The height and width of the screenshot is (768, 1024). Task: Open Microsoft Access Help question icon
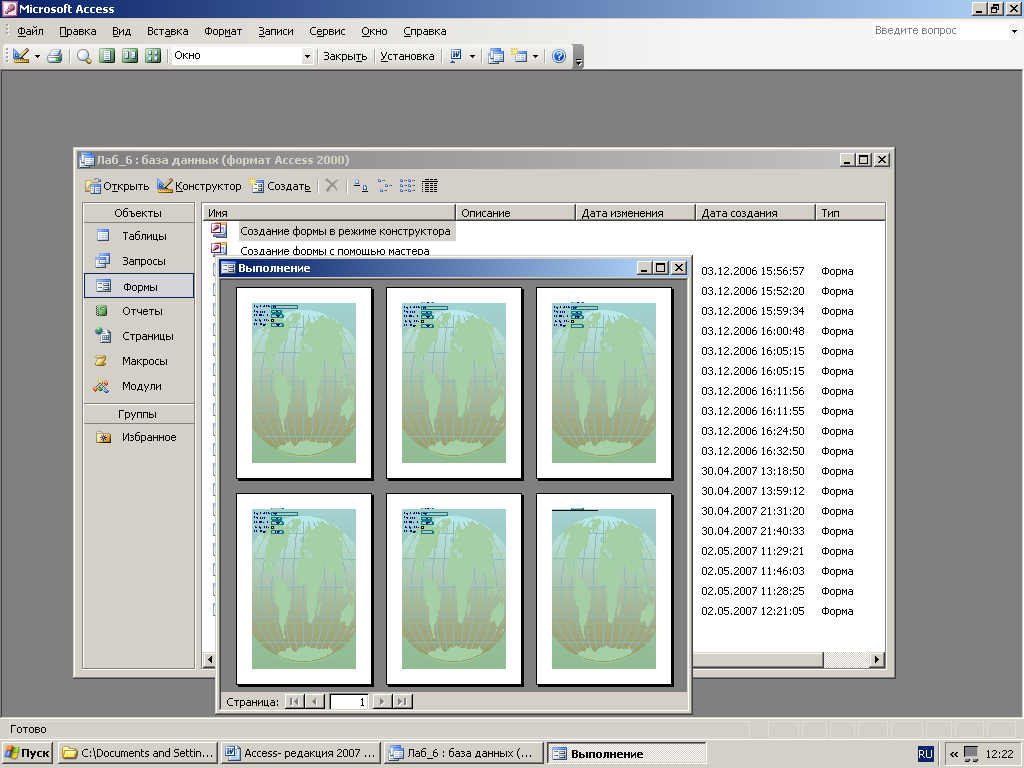pos(559,56)
